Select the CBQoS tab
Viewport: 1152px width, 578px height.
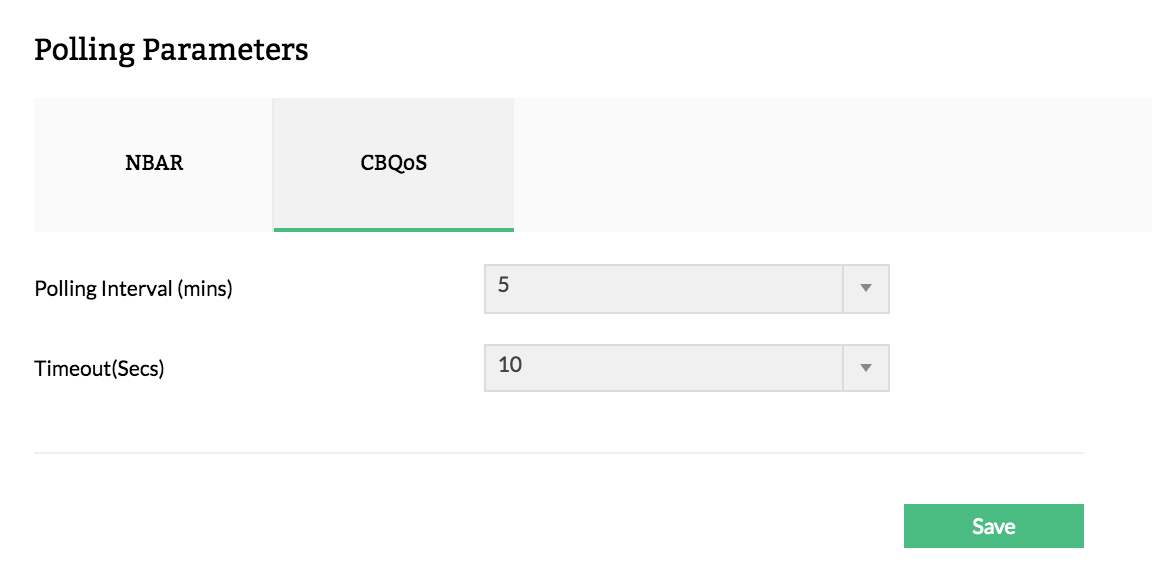click(393, 164)
